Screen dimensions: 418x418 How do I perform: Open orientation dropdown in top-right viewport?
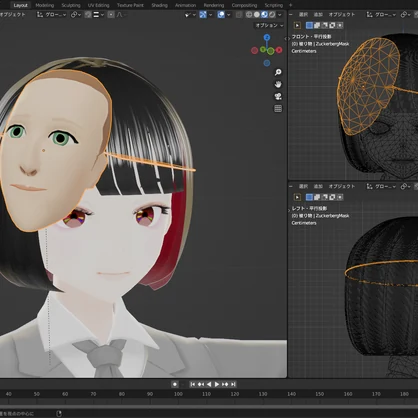tap(381, 15)
